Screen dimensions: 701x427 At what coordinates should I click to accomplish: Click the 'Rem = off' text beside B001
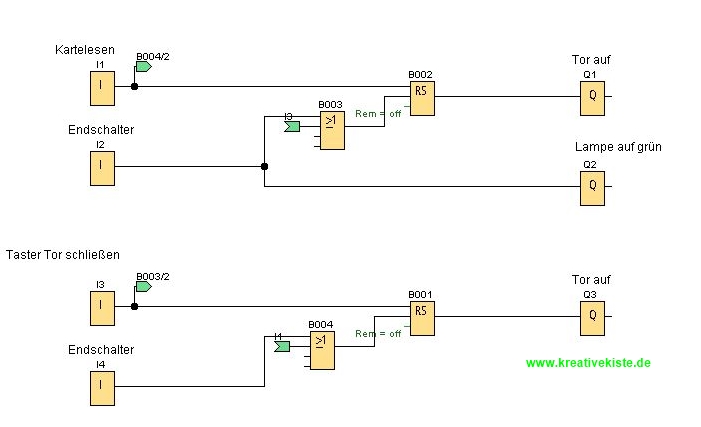378,333
